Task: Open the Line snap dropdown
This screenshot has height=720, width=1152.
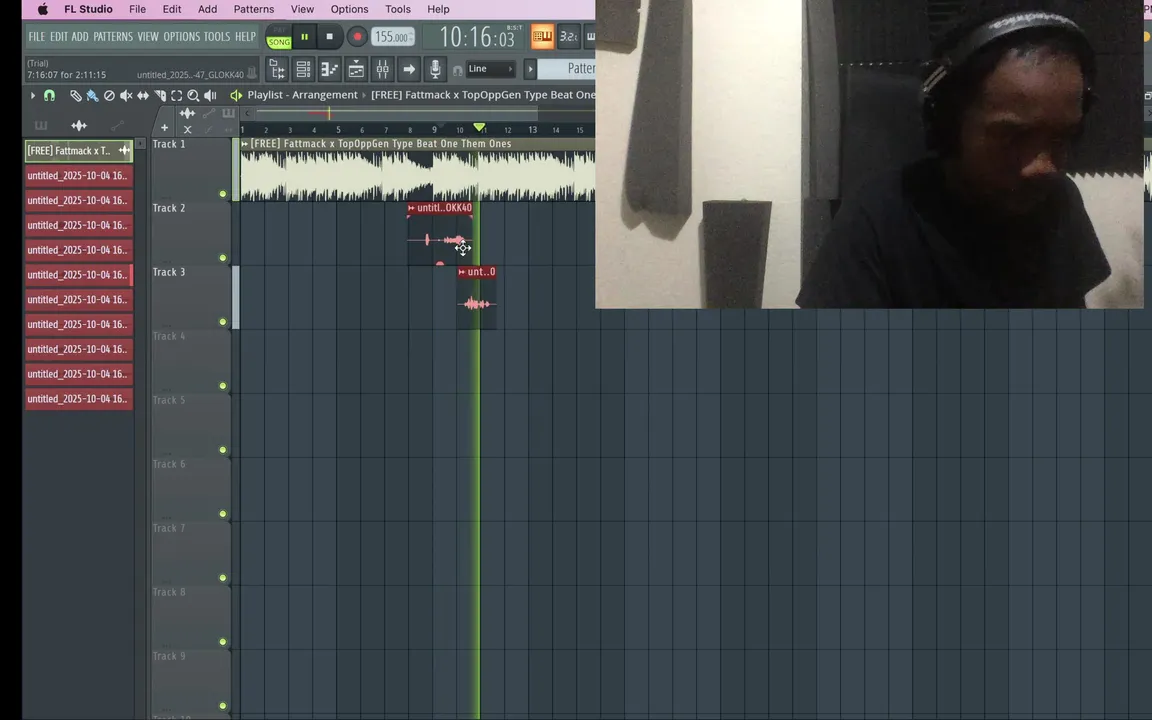Action: coord(490,69)
